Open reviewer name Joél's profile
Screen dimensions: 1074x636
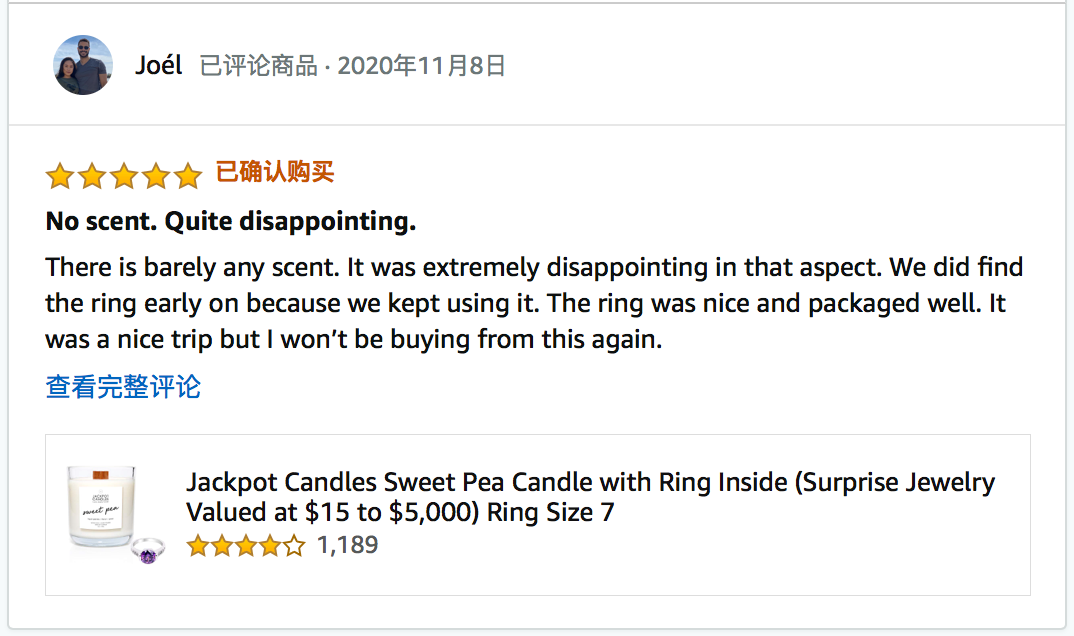(x=159, y=66)
